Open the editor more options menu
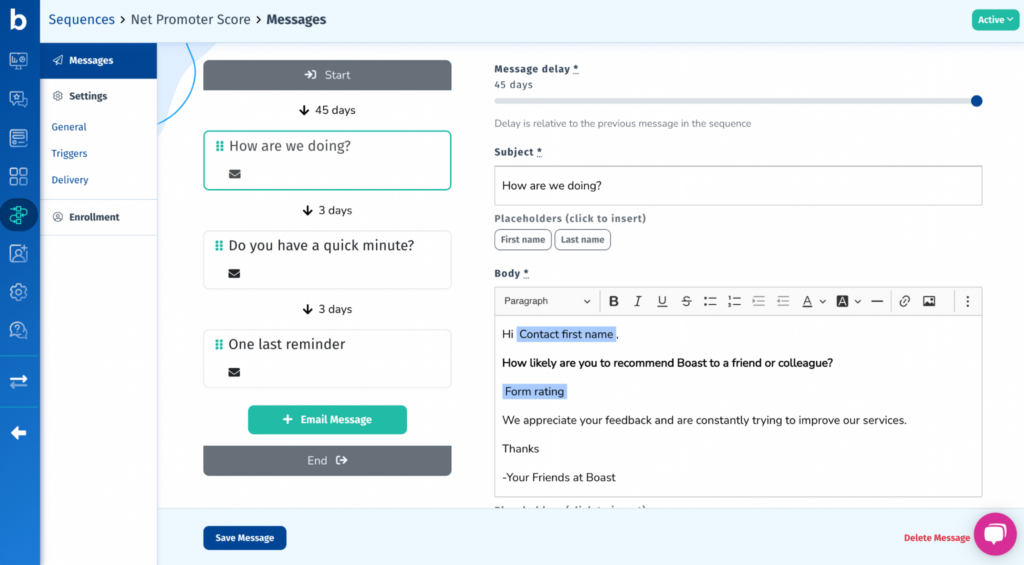1024x565 pixels. point(967,301)
